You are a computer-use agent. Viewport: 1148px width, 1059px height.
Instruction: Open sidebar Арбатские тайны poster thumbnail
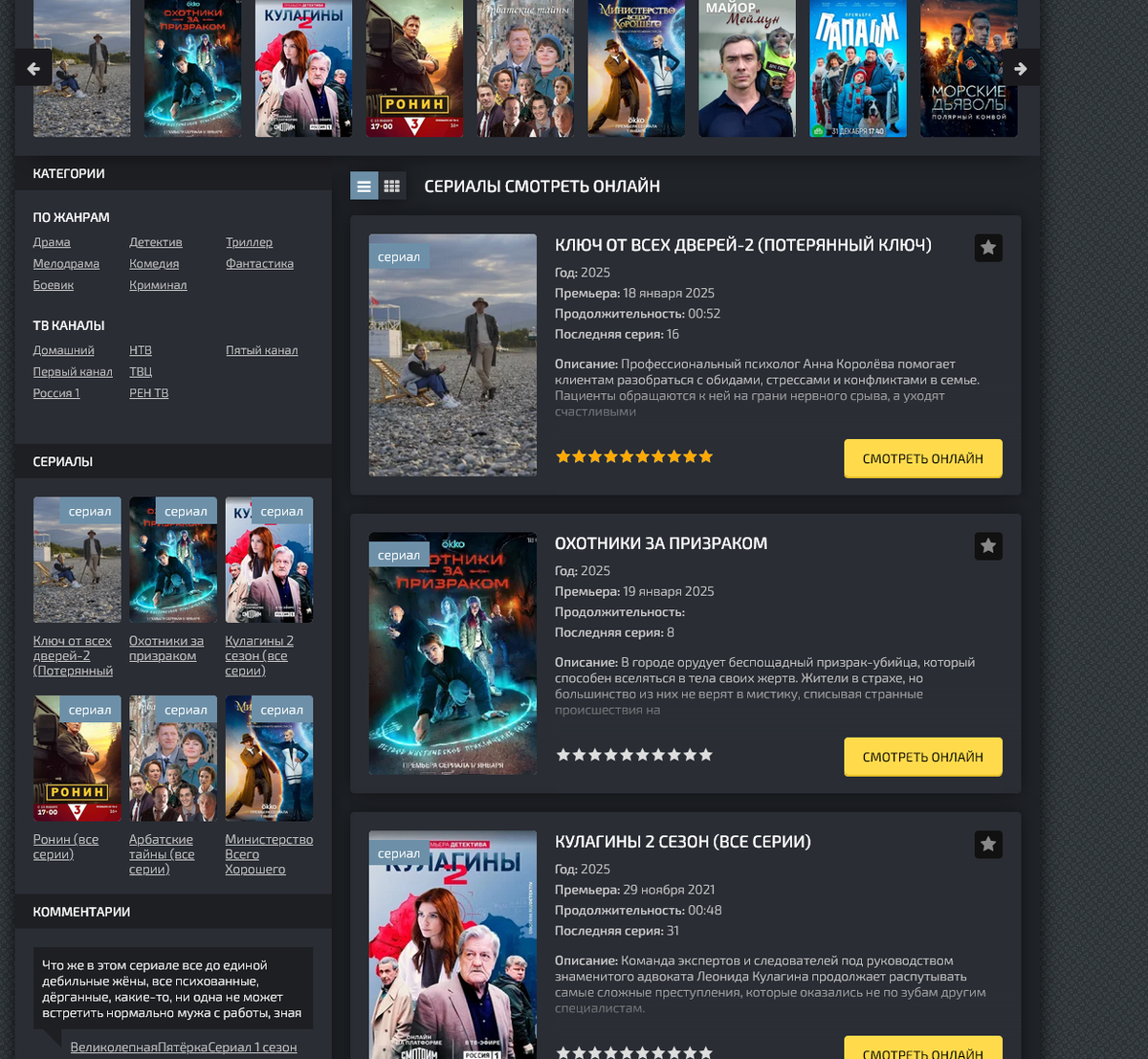[173, 759]
